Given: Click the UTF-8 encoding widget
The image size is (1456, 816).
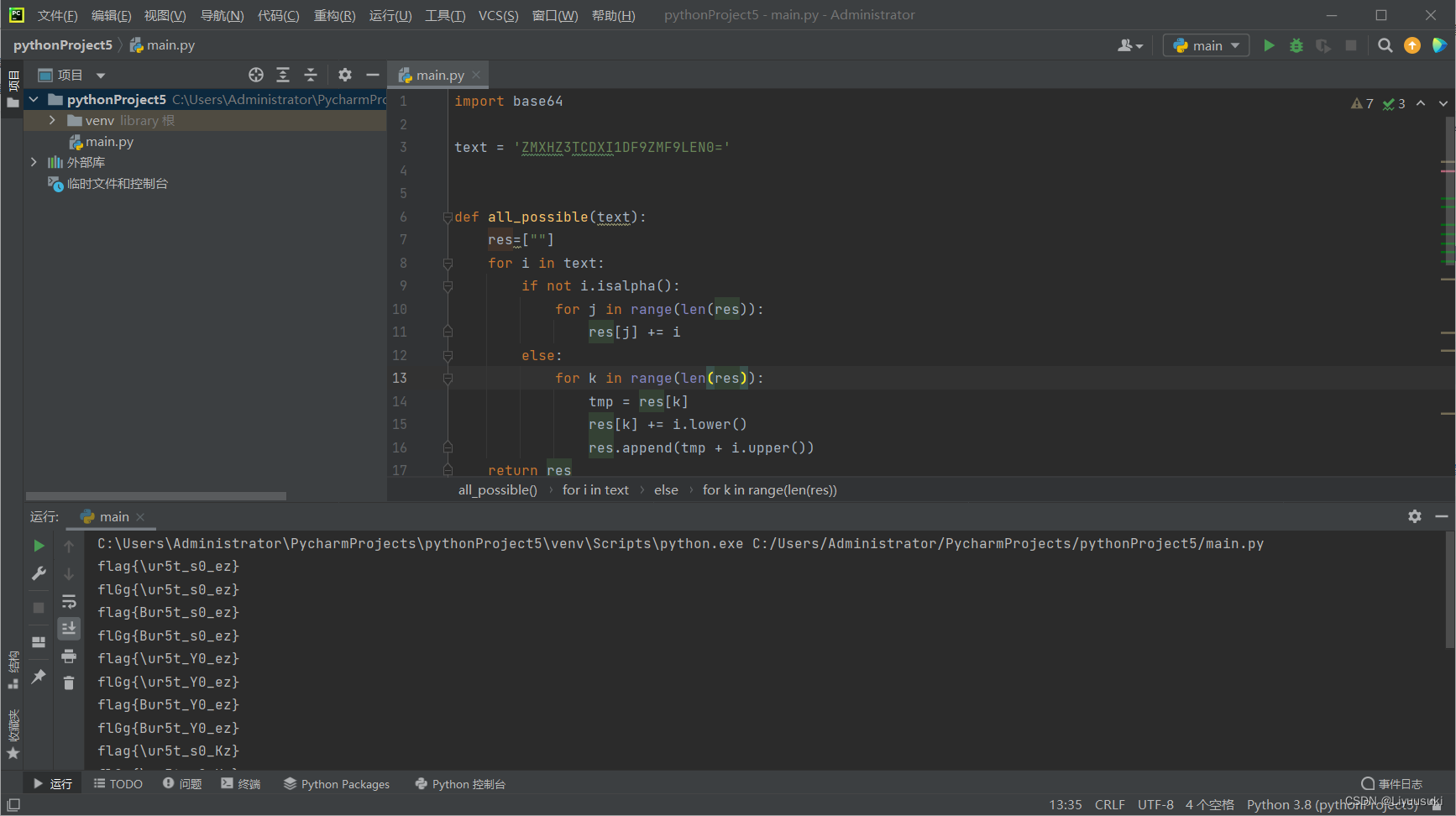Looking at the screenshot, I should click(x=1155, y=805).
